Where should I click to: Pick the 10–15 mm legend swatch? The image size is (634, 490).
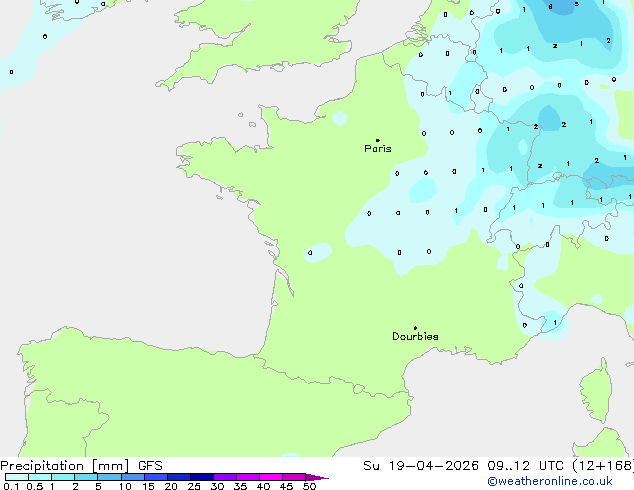coord(133,477)
